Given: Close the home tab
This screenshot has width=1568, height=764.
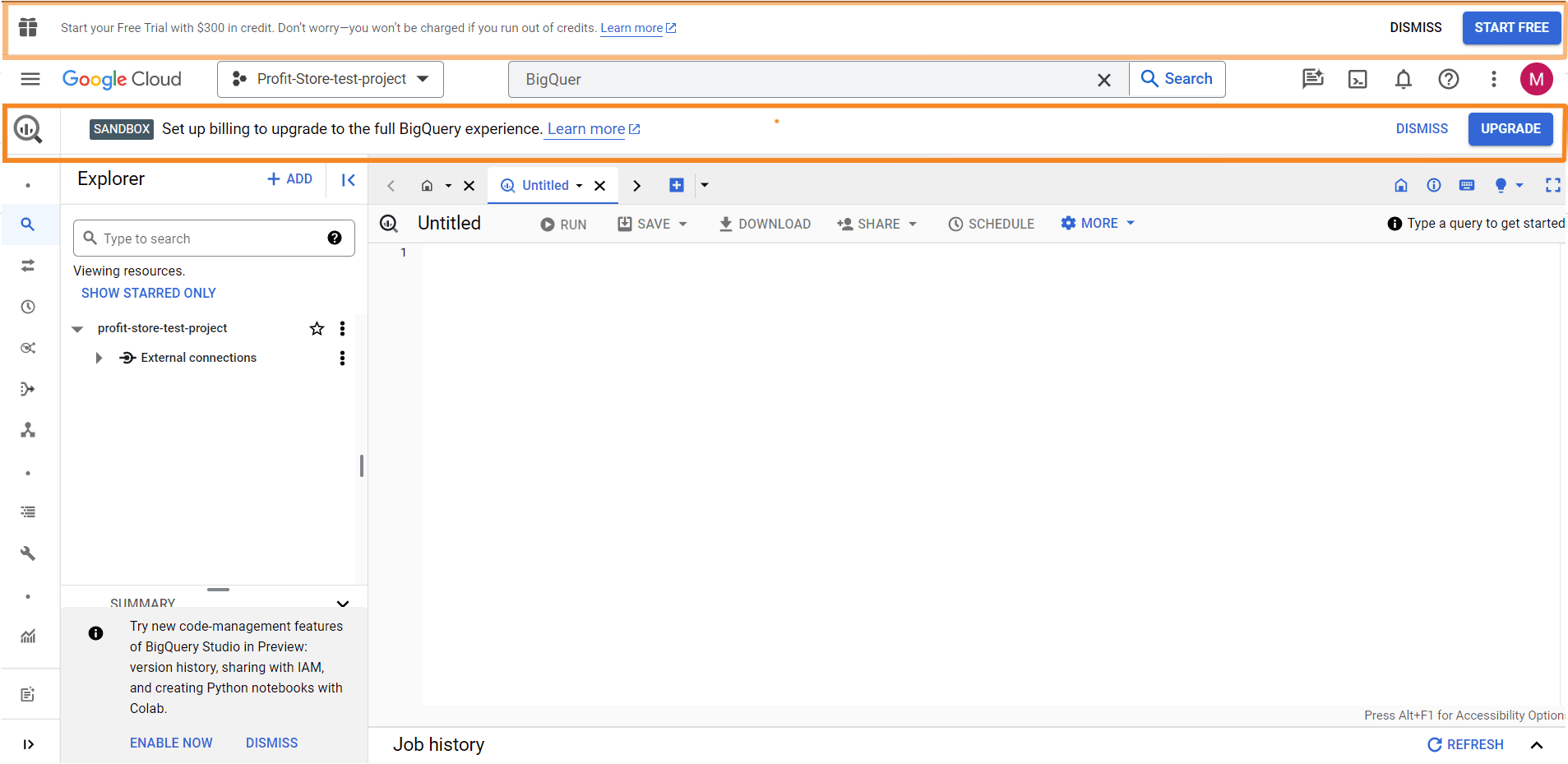Looking at the screenshot, I should click(x=469, y=186).
